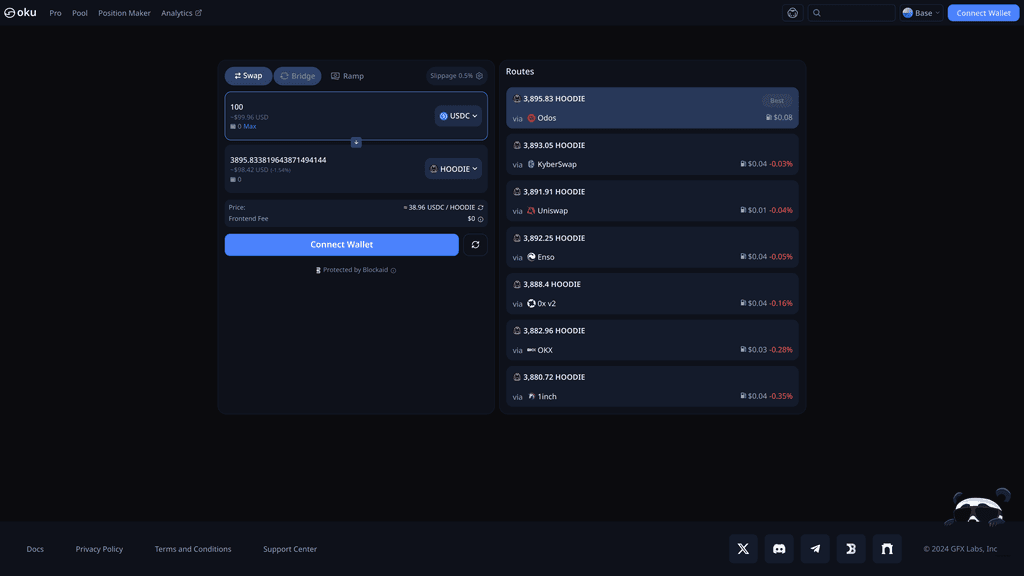Select the KyberSwap route

click(652, 155)
